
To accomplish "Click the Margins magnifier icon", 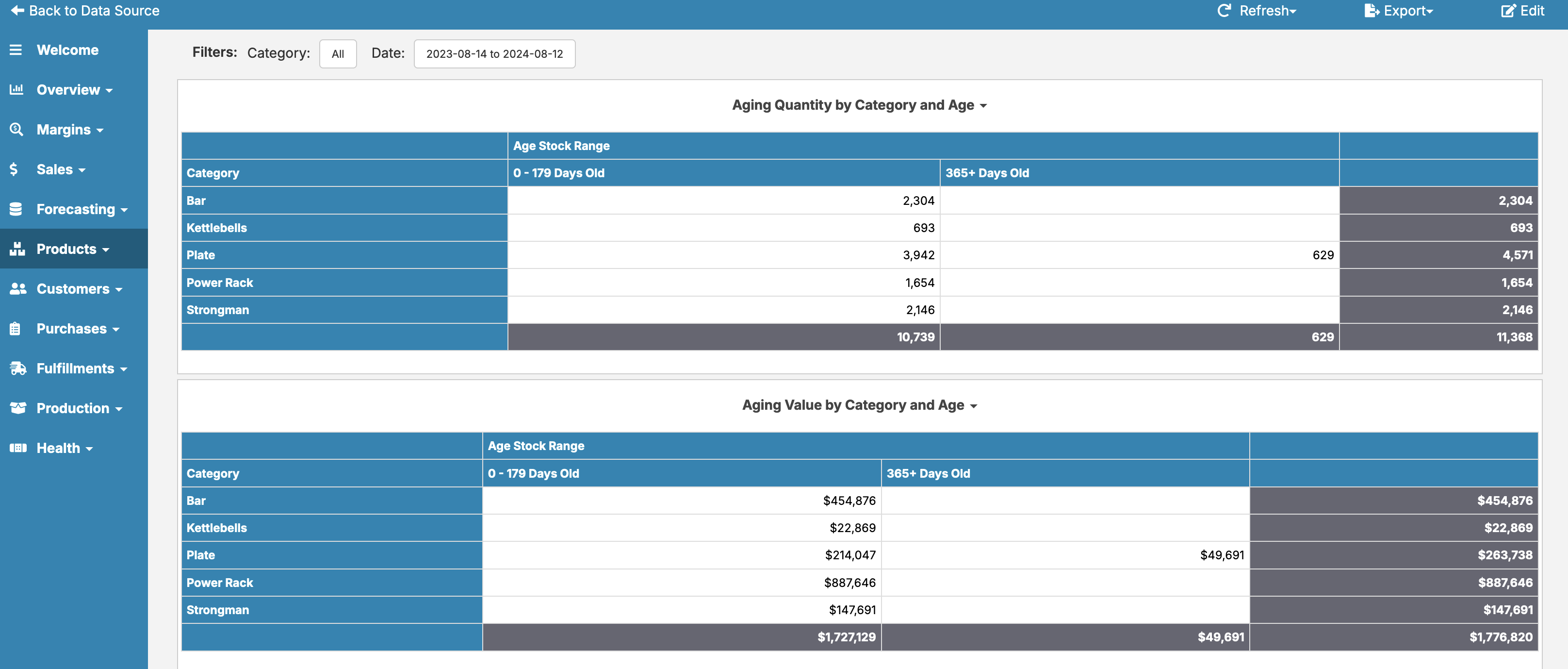I will point(16,129).
